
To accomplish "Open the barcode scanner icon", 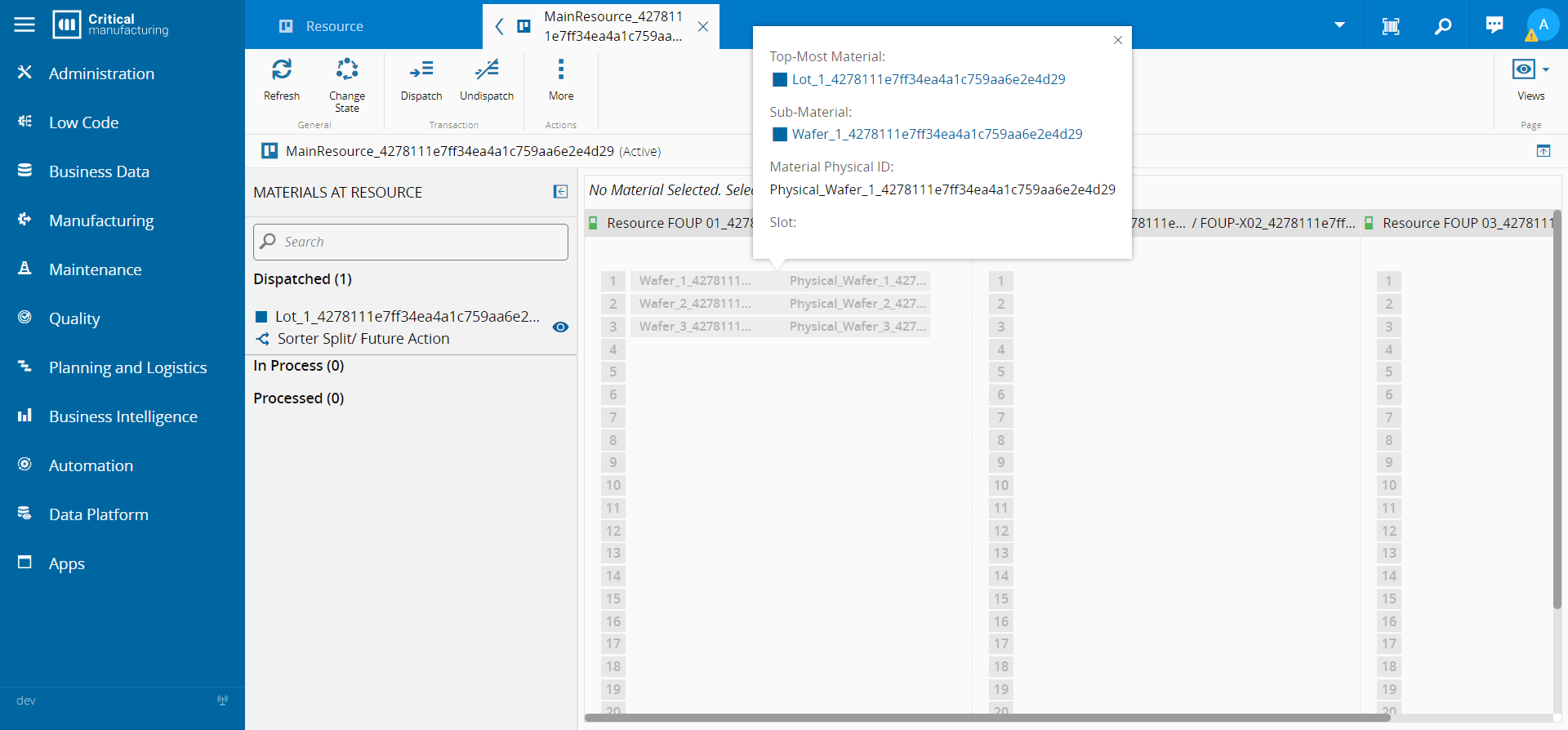I will coord(1391,26).
